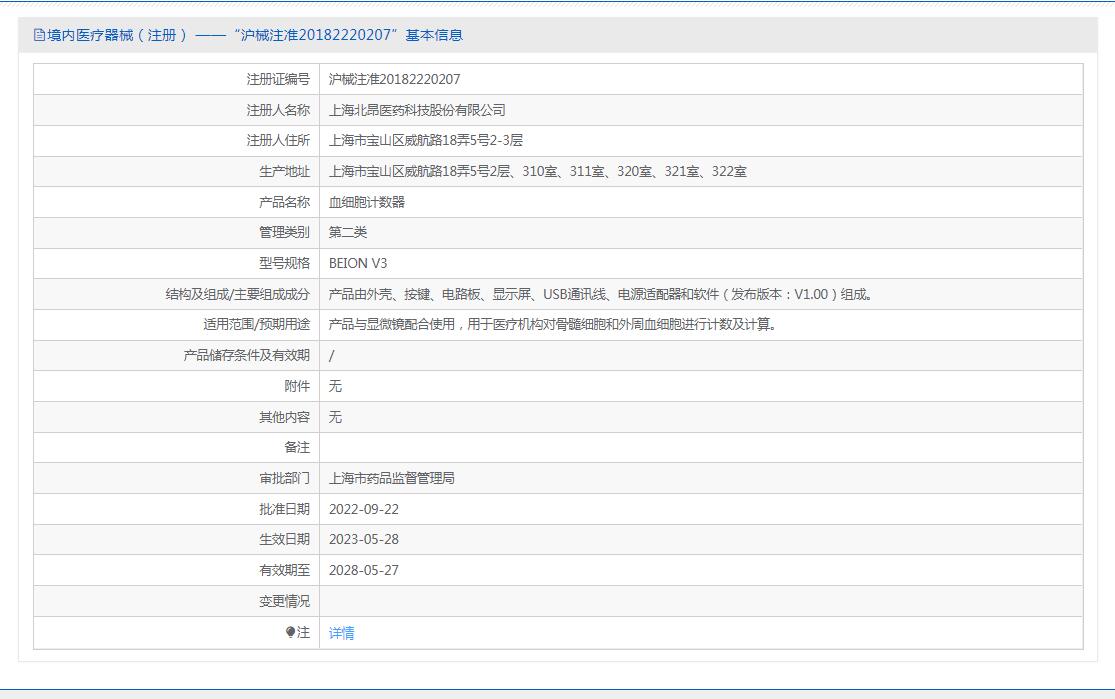Viewport: 1115px width, 699px height.
Task: Click the 生产地址 label
Action: [x=284, y=171]
